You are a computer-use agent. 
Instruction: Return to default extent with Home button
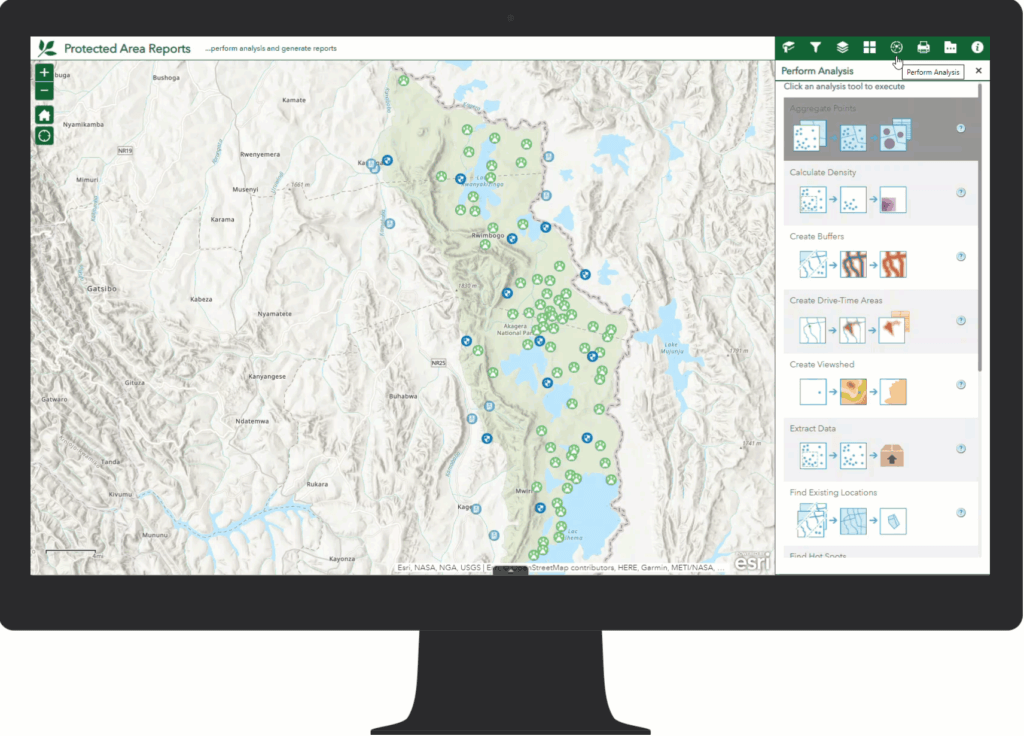(x=44, y=114)
